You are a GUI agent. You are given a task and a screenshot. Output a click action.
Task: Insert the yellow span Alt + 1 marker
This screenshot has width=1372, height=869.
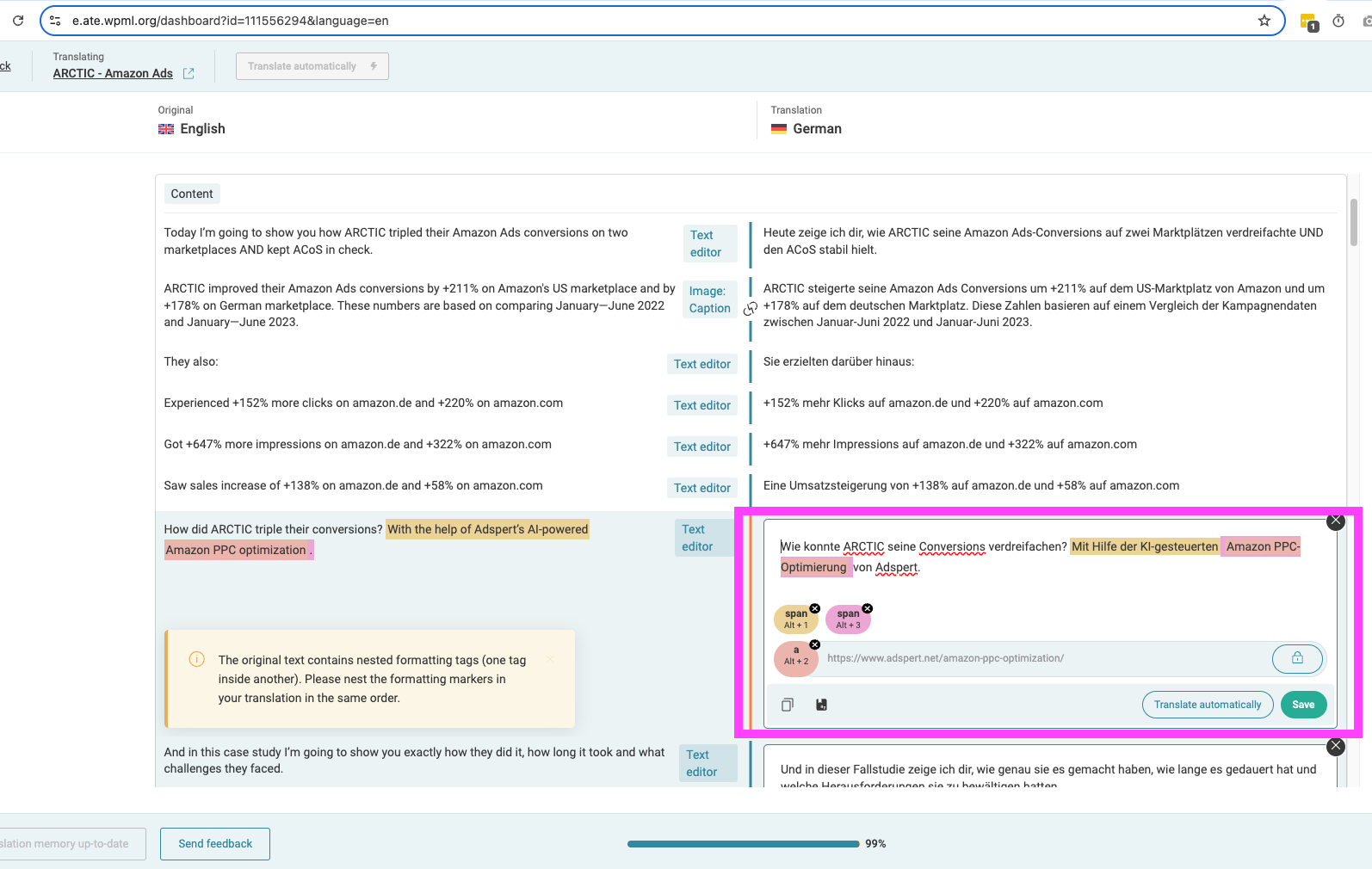click(x=795, y=619)
